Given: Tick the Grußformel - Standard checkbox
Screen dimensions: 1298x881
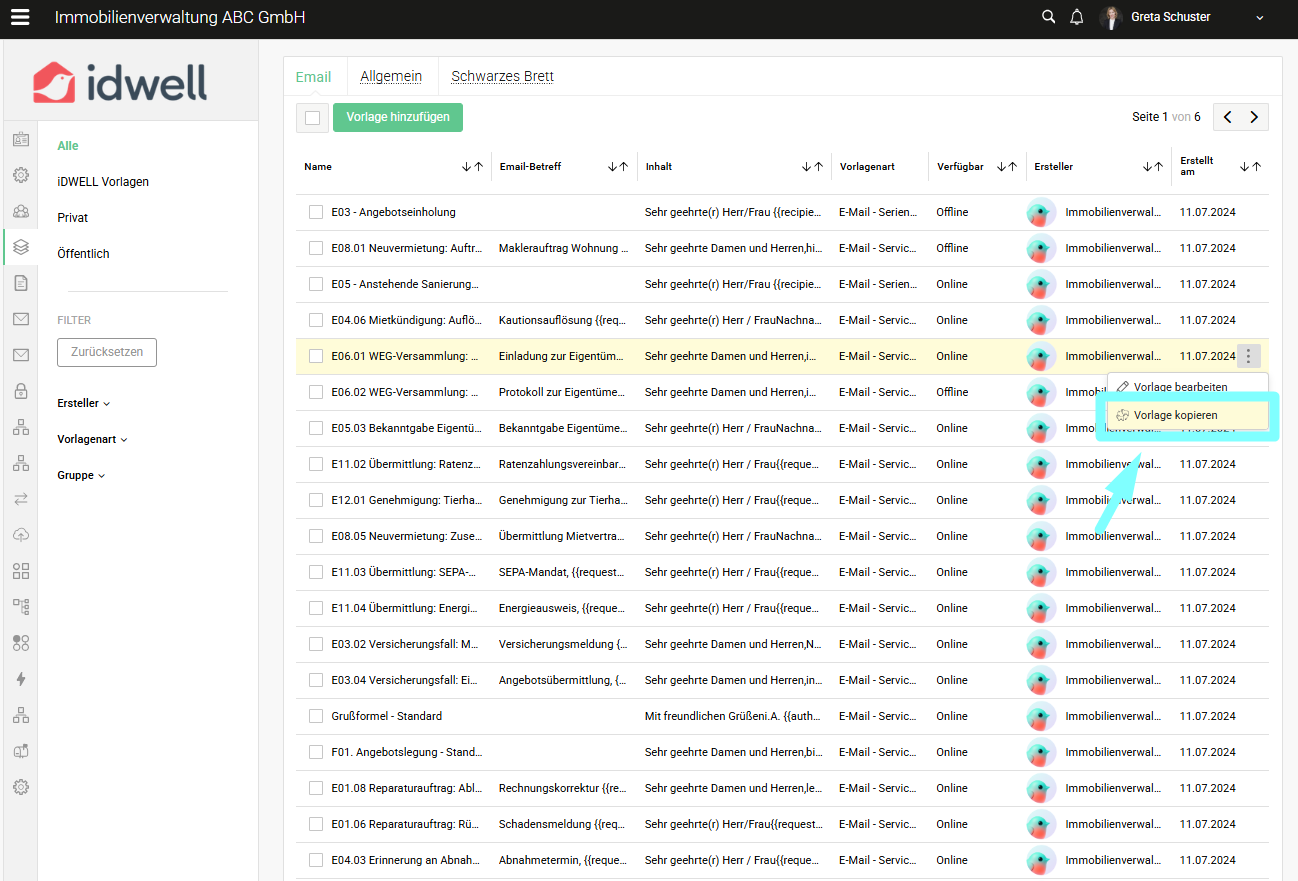Looking at the screenshot, I should click(x=316, y=716).
